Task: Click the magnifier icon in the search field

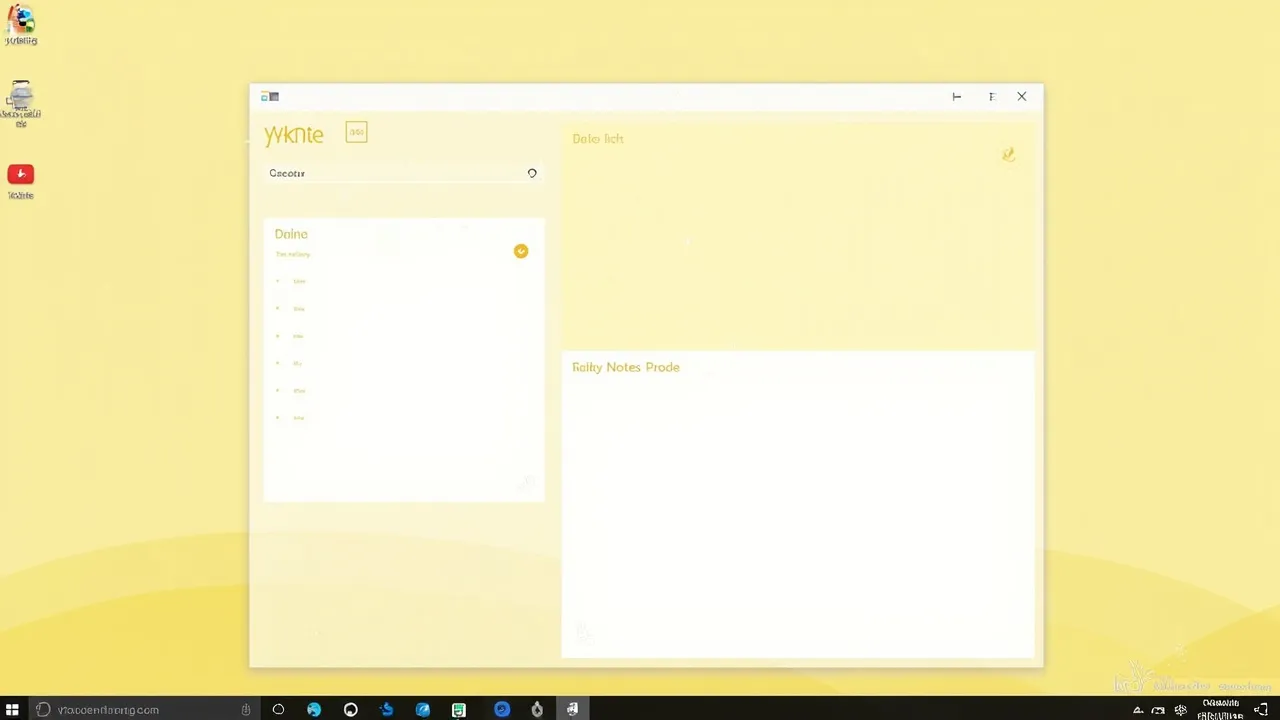Action: (532, 173)
